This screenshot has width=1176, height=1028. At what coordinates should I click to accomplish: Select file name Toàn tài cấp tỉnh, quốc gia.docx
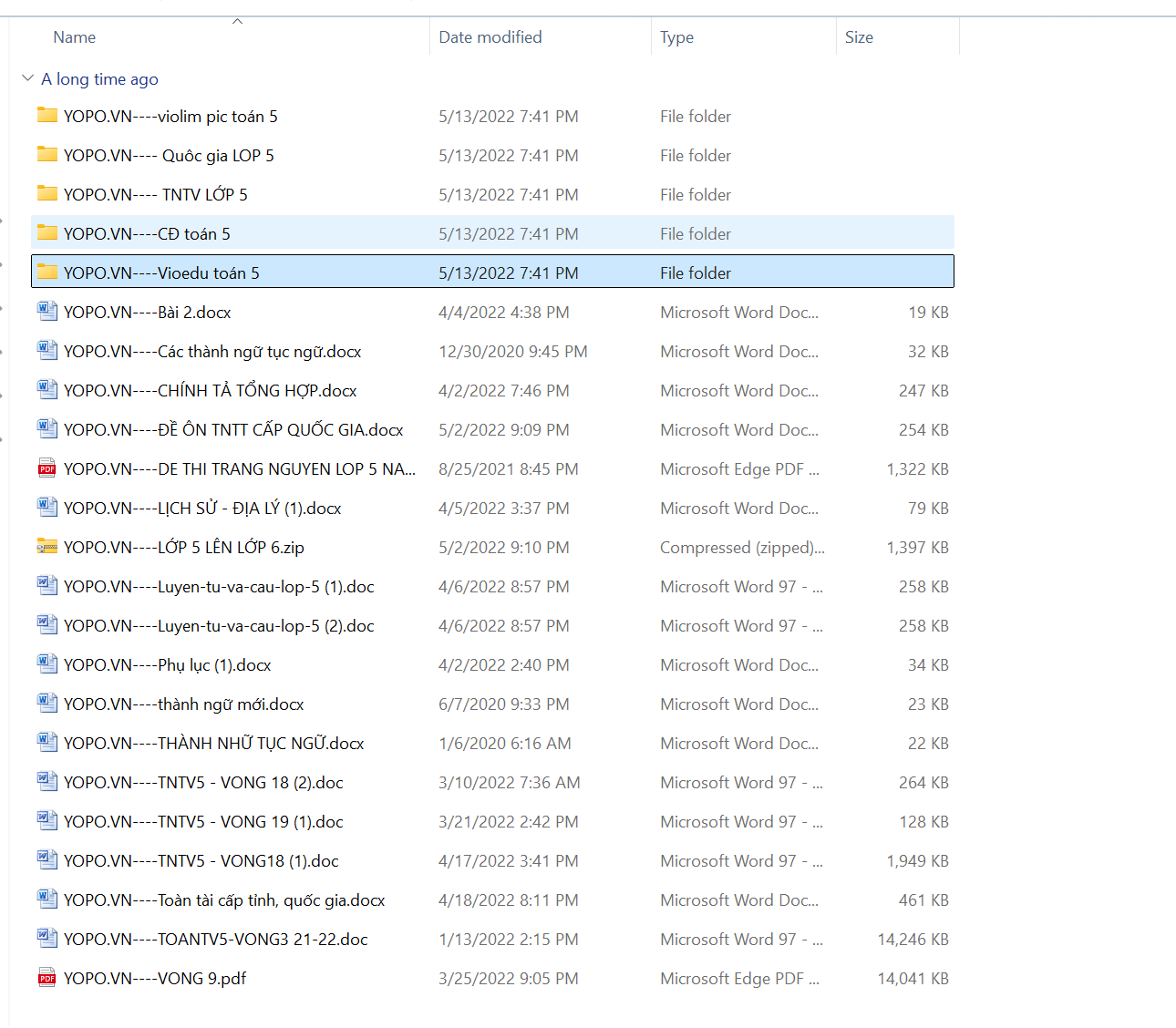[272, 900]
